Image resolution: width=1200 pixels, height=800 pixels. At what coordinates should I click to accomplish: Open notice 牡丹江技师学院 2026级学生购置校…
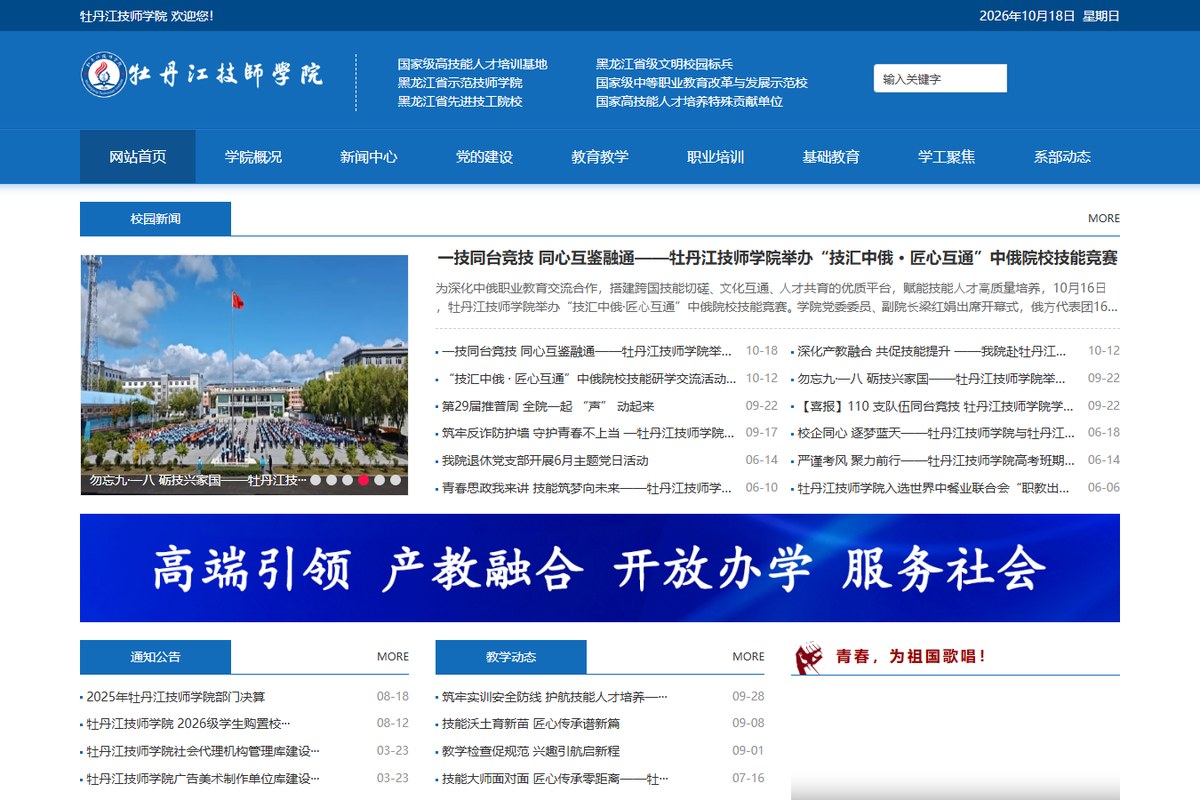tap(189, 723)
